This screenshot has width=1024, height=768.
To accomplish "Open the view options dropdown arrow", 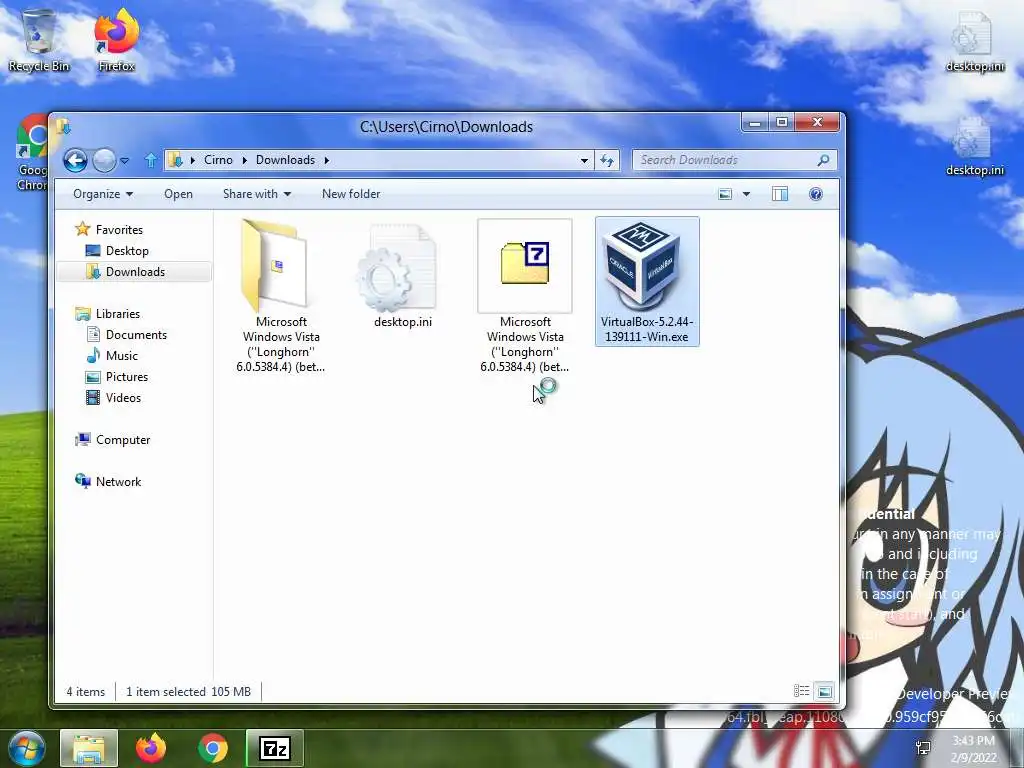I will (x=746, y=194).
